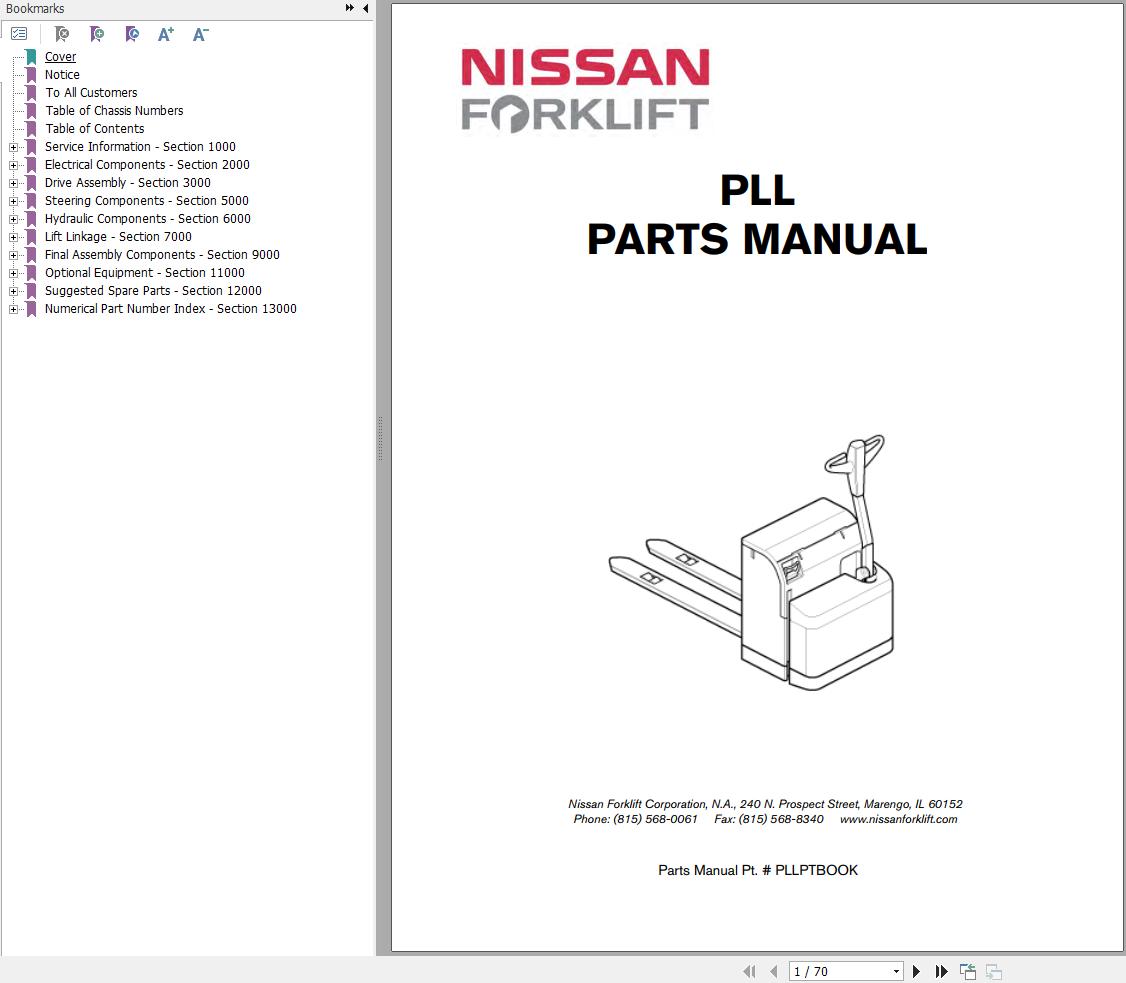Open the bookmarks options menu icon
1126x983 pixels.
pos(19,34)
